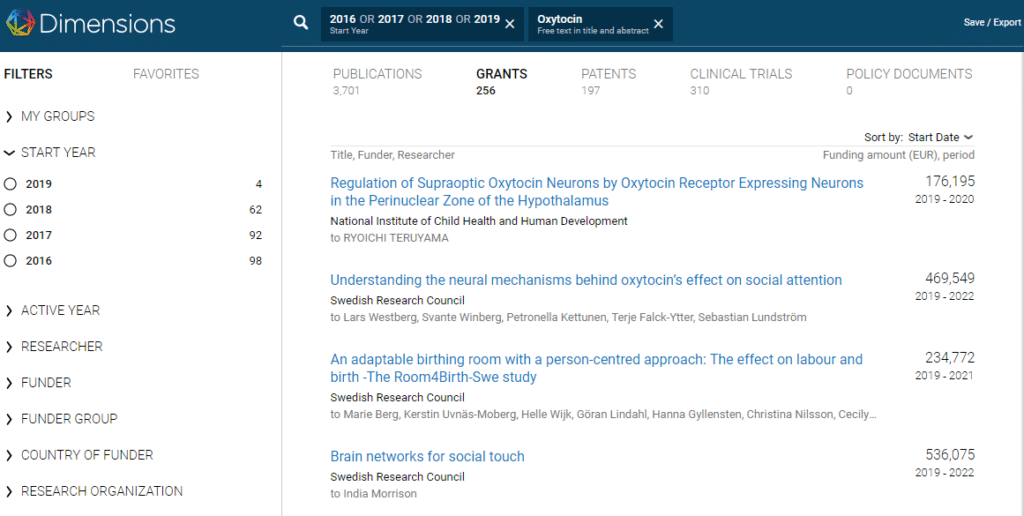The height and width of the screenshot is (516, 1024).
Task: Click the search magnifier icon
Action: pos(301,23)
